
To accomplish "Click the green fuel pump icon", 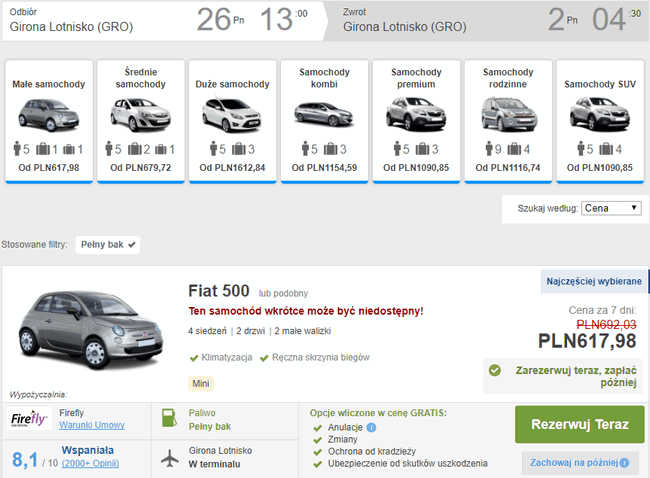I will (169, 418).
